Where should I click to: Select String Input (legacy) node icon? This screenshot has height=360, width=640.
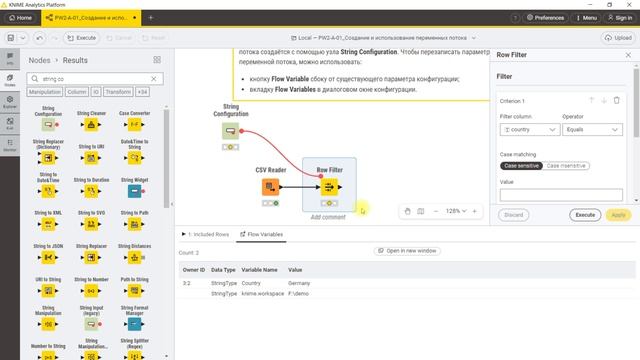91,324
